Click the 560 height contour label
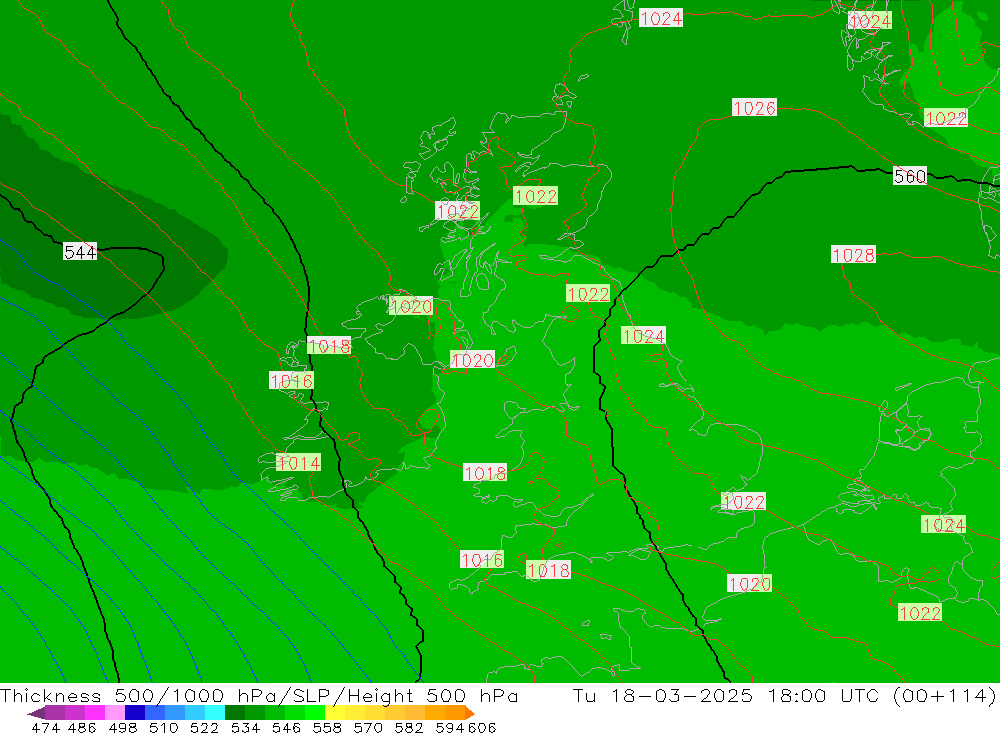Viewport: 1000px width, 733px height. point(910,176)
